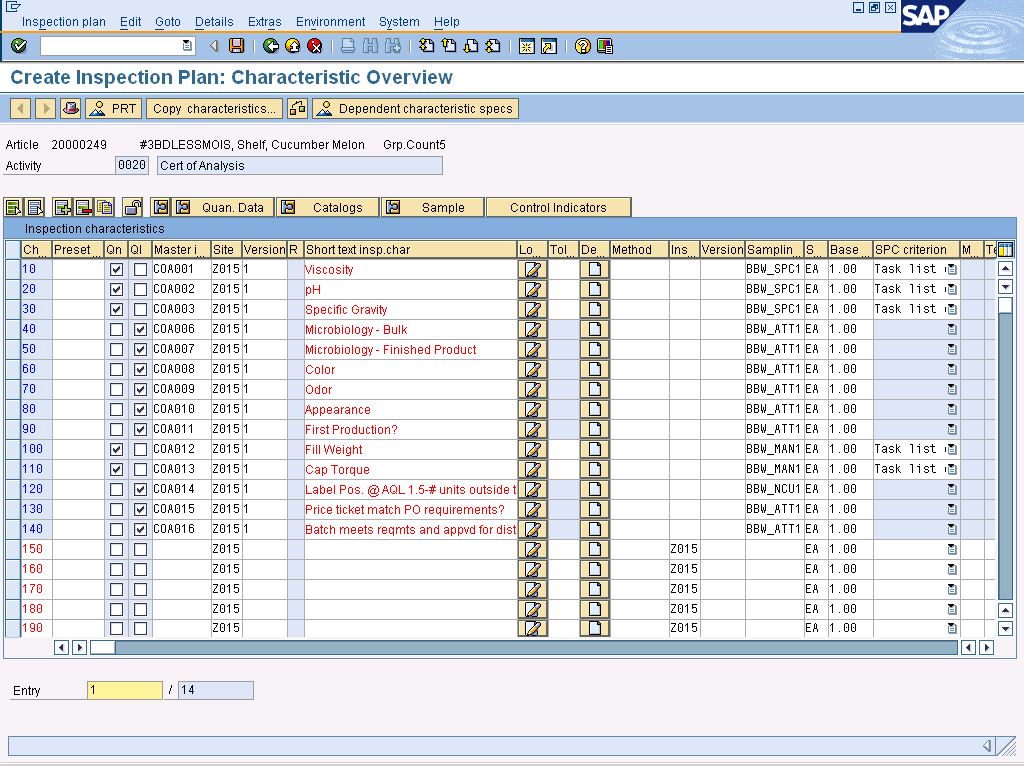Toggle Qn checkbox for Viscosity row
The height and width of the screenshot is (766, 1024).
click(x=116, y=269)
